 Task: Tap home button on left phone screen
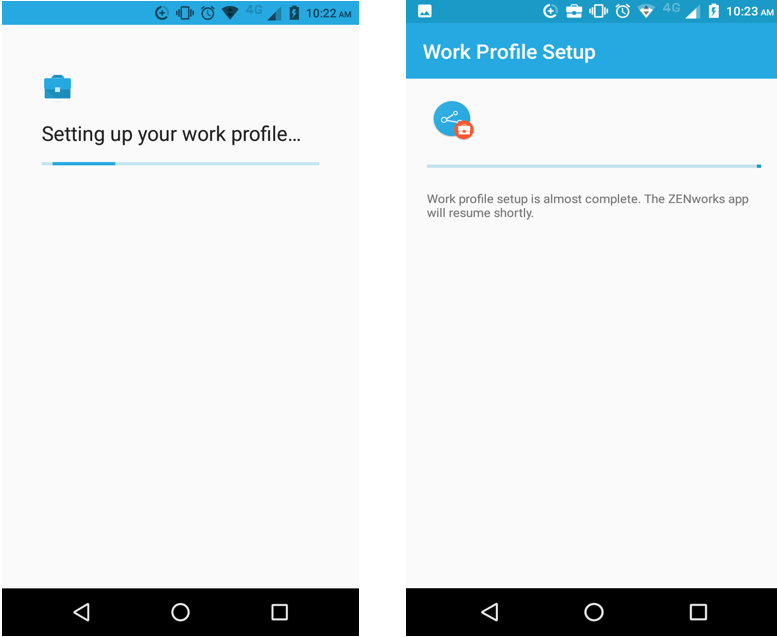coord(180,612)
